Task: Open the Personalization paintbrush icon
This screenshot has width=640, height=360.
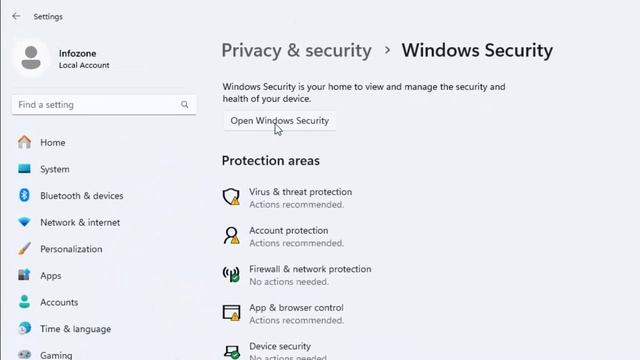Action: [x=24, y=249]
